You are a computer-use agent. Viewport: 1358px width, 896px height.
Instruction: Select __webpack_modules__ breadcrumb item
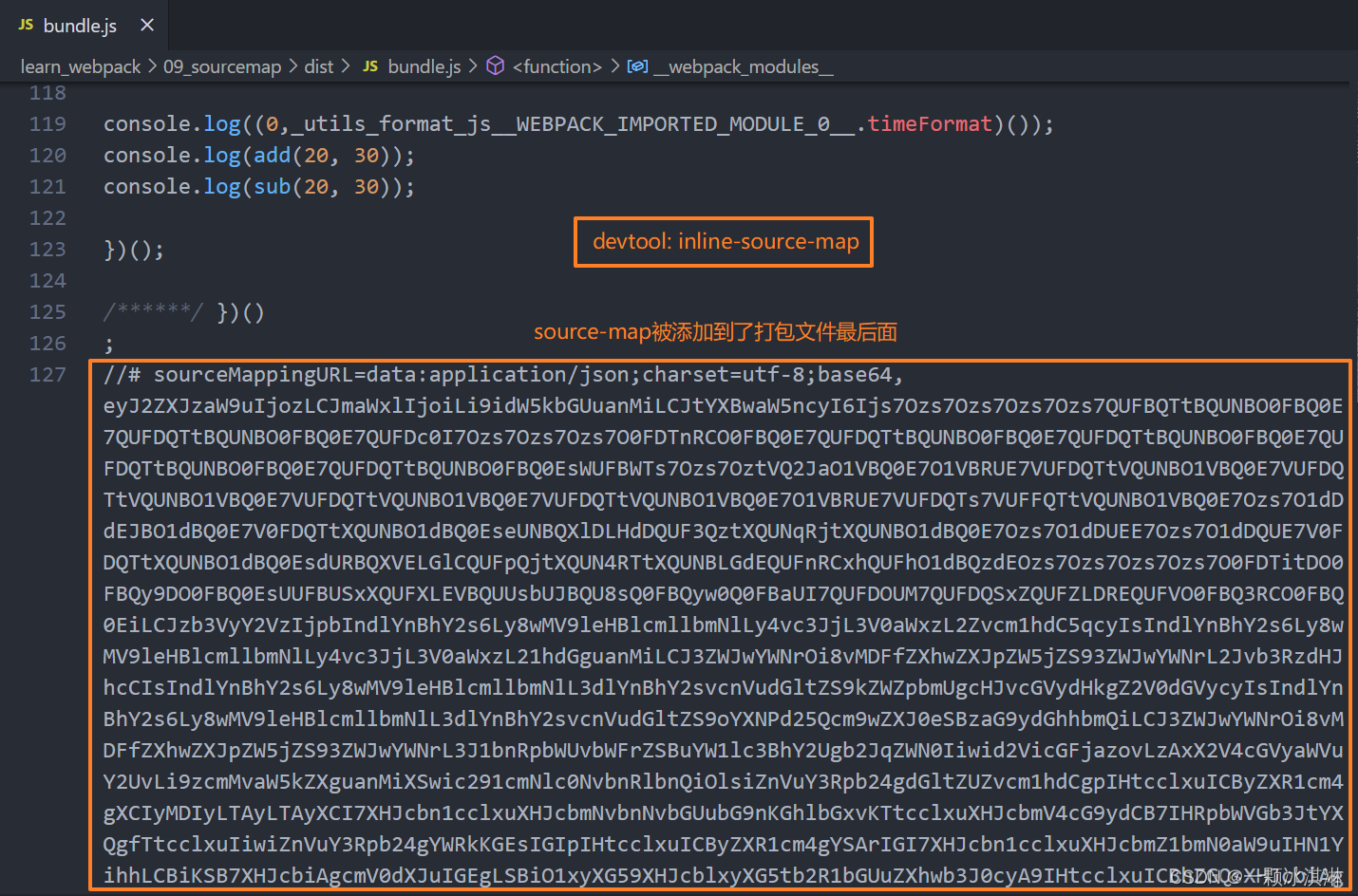click(744, 66)
